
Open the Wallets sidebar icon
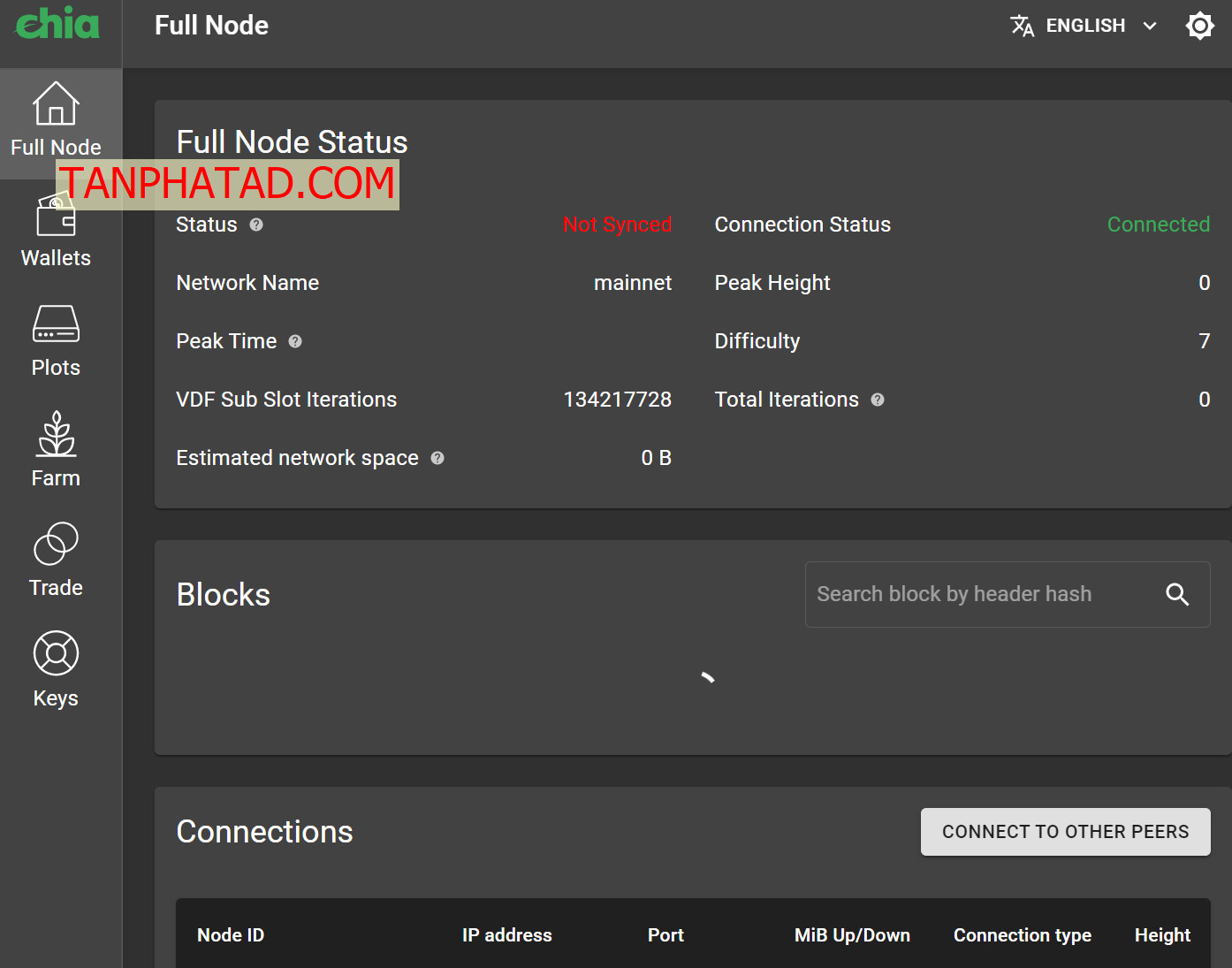56,217
